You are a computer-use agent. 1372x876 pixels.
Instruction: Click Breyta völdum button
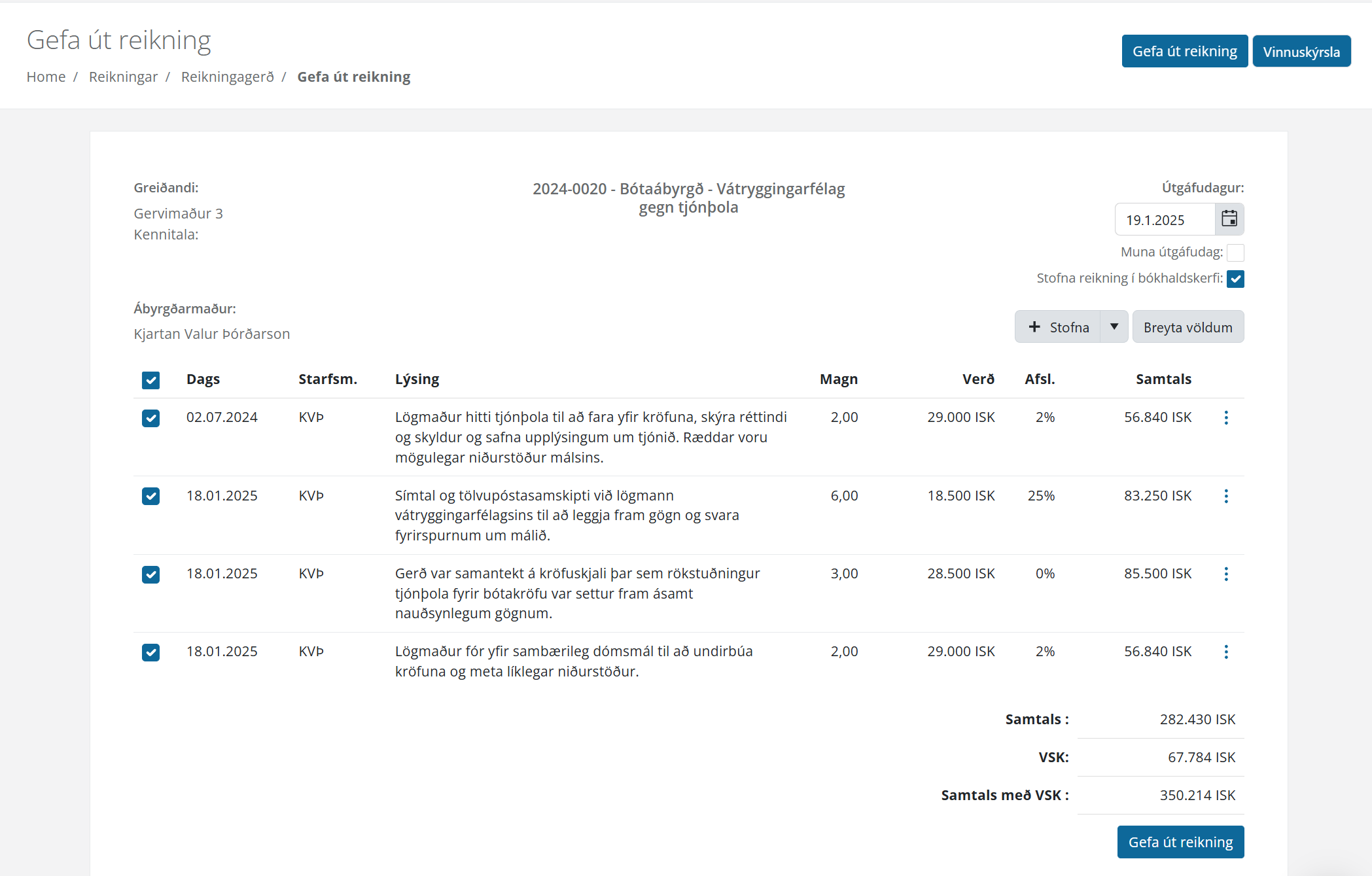(x=1188, y=327)
